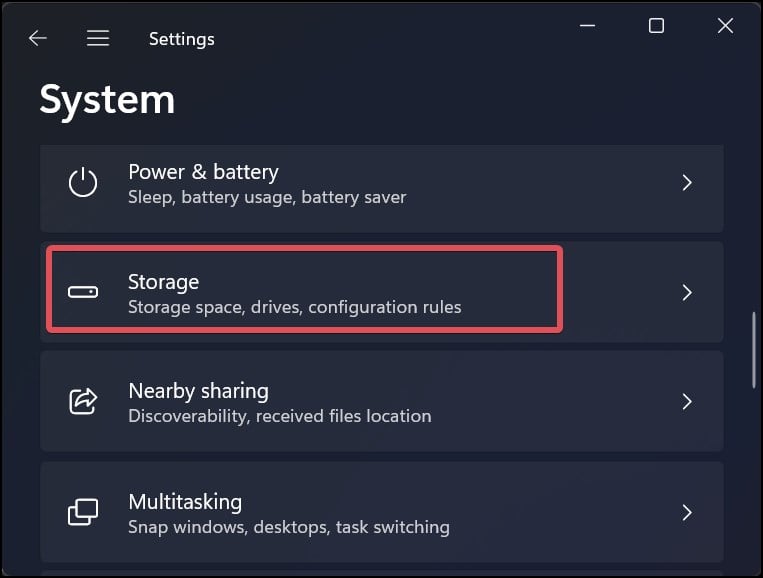This screenshot has height=578, width=763.
Task: Open Power & battery settings
Action: 203,172
